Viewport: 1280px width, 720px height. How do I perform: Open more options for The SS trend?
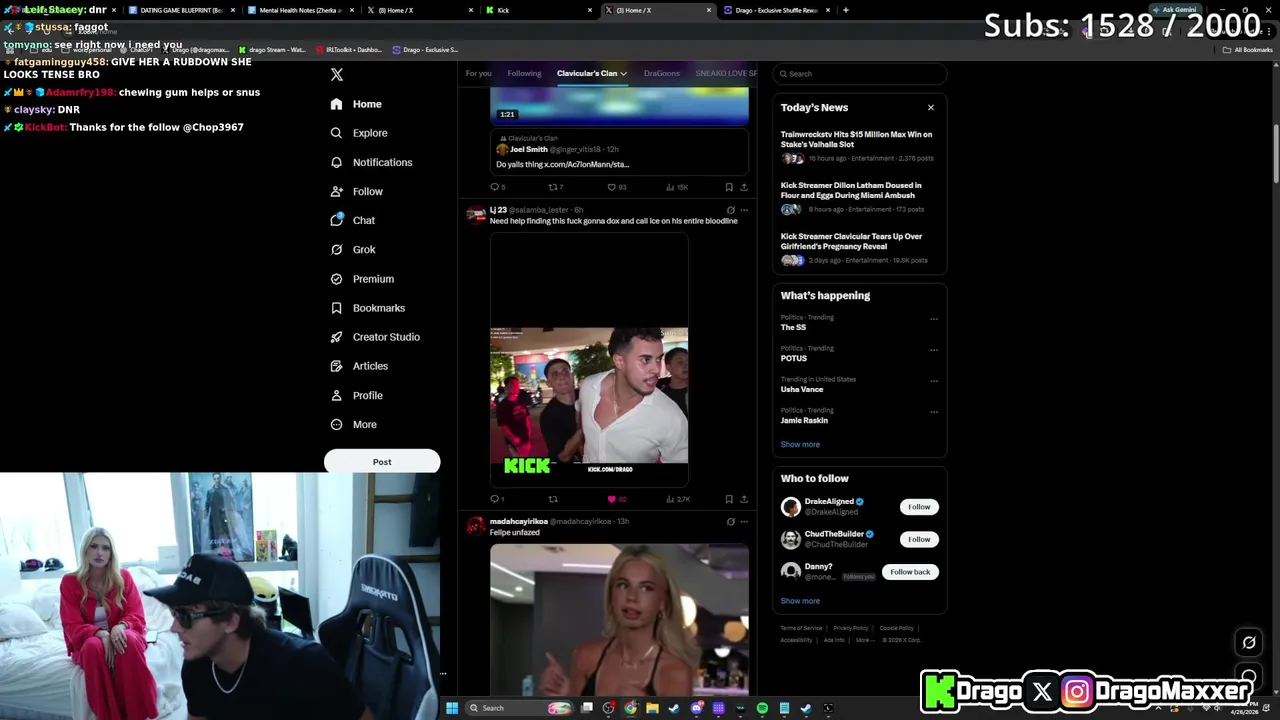coord(934,319)
